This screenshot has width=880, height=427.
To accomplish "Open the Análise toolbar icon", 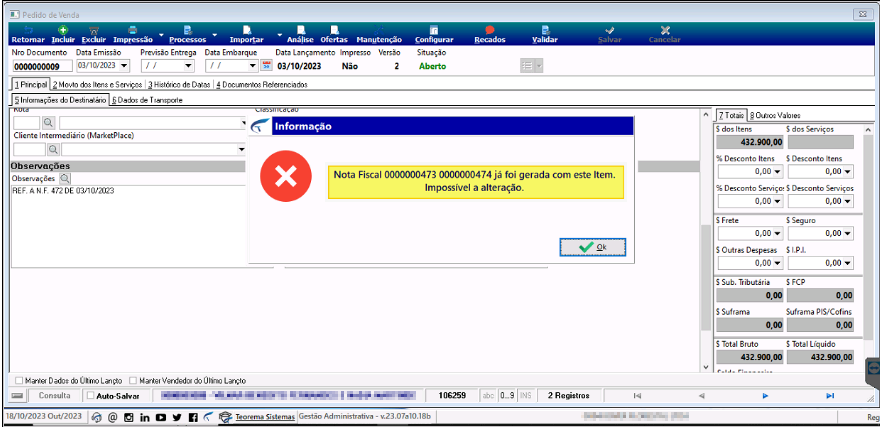I will (x=301, y=30).
